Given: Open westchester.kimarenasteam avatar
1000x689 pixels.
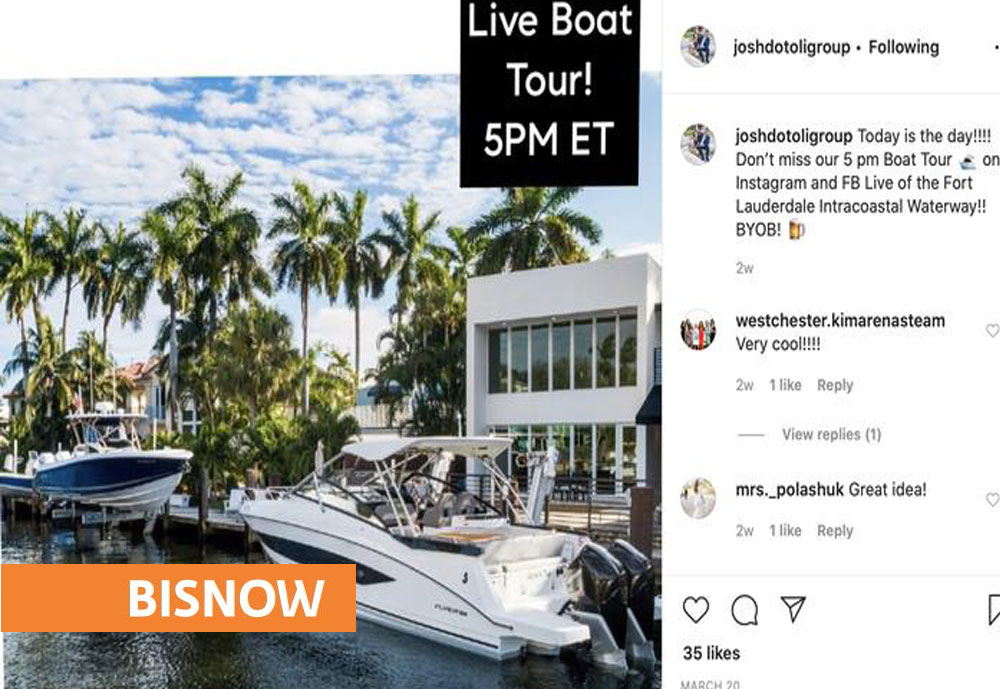Looking at the screenshot, I should coord(698,330).
